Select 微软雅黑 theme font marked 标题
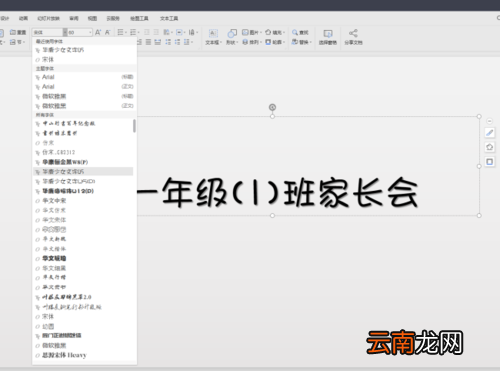 84,96
